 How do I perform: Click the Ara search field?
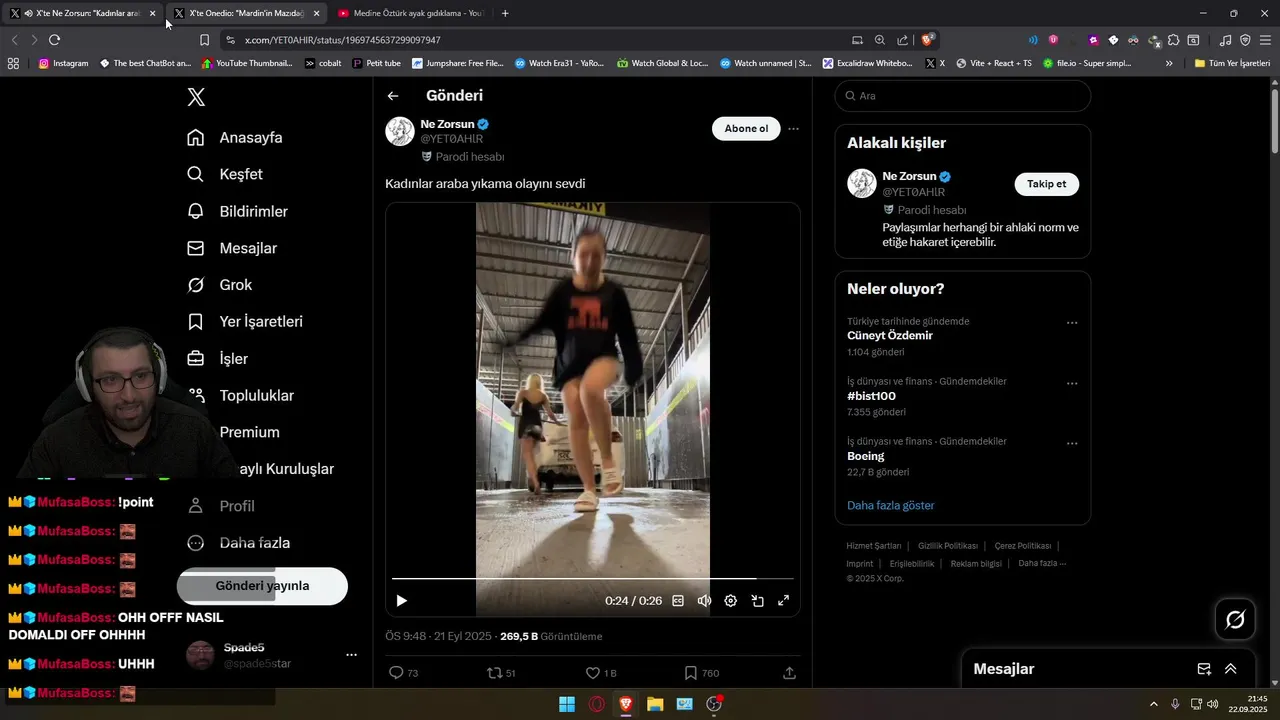click(x=963, y=96)
